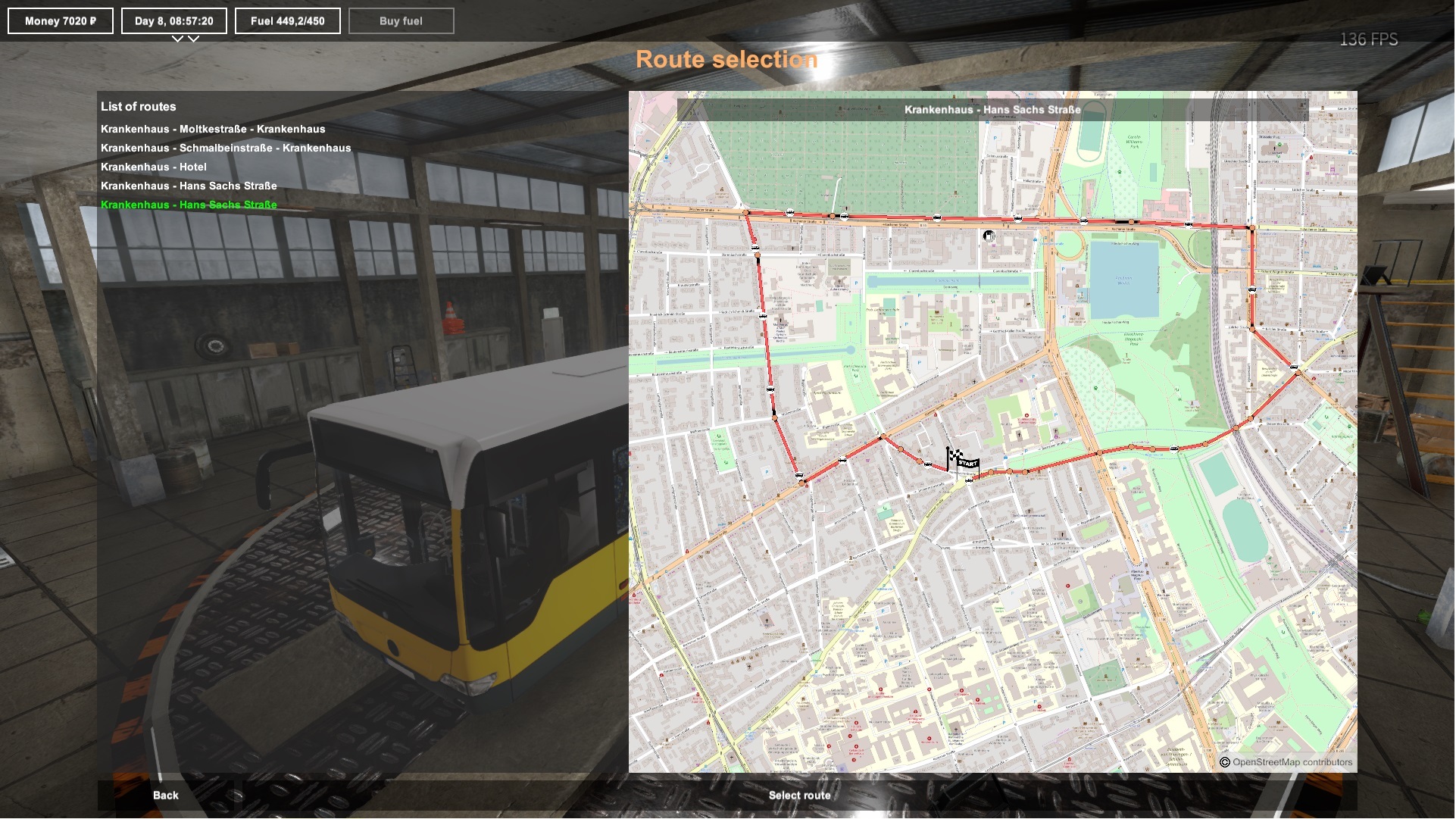Click the map title Krankenhaus - Hans Sachs Straße

[992, 110]
